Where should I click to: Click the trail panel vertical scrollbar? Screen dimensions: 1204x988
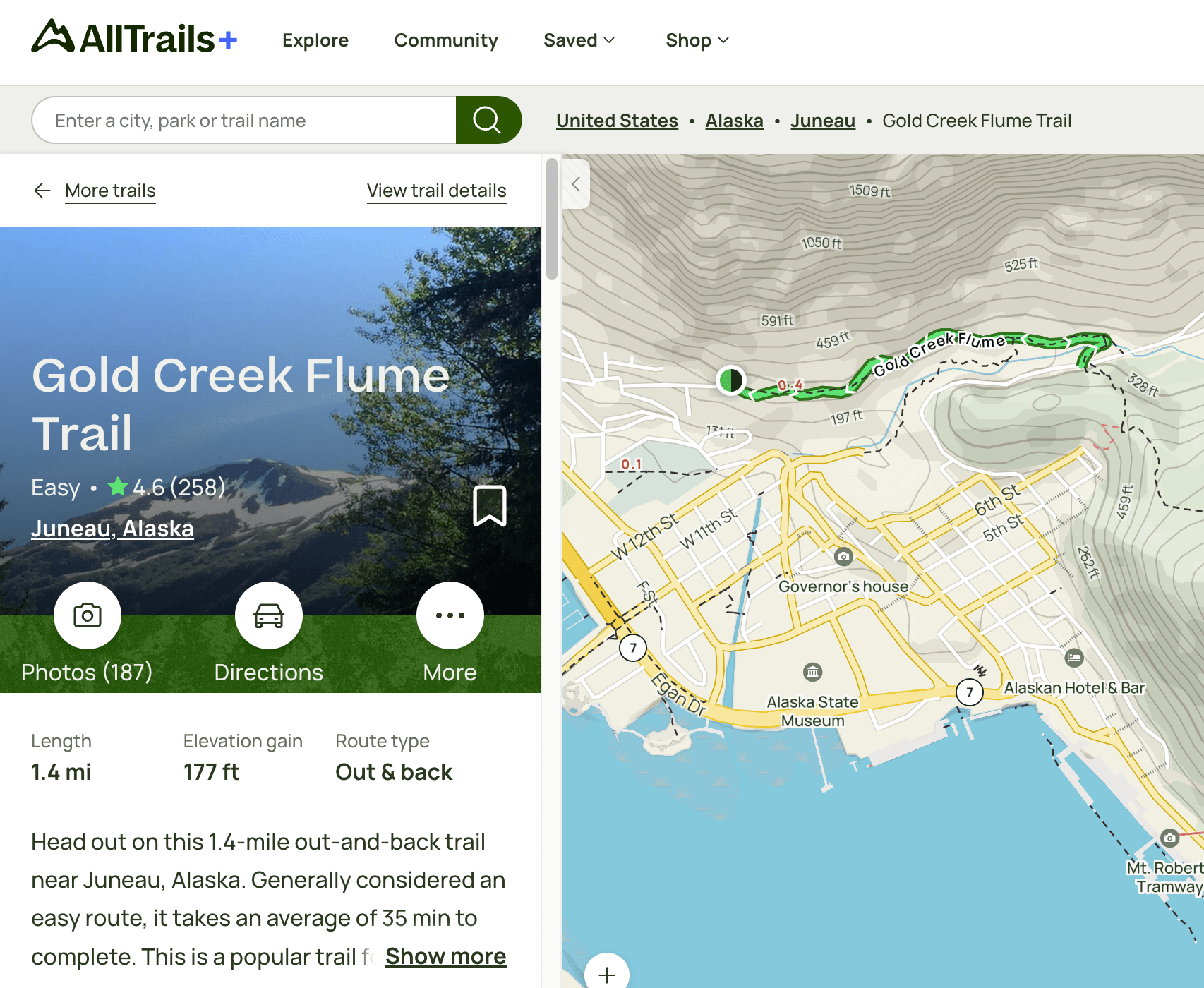click(x=552, y=219)
